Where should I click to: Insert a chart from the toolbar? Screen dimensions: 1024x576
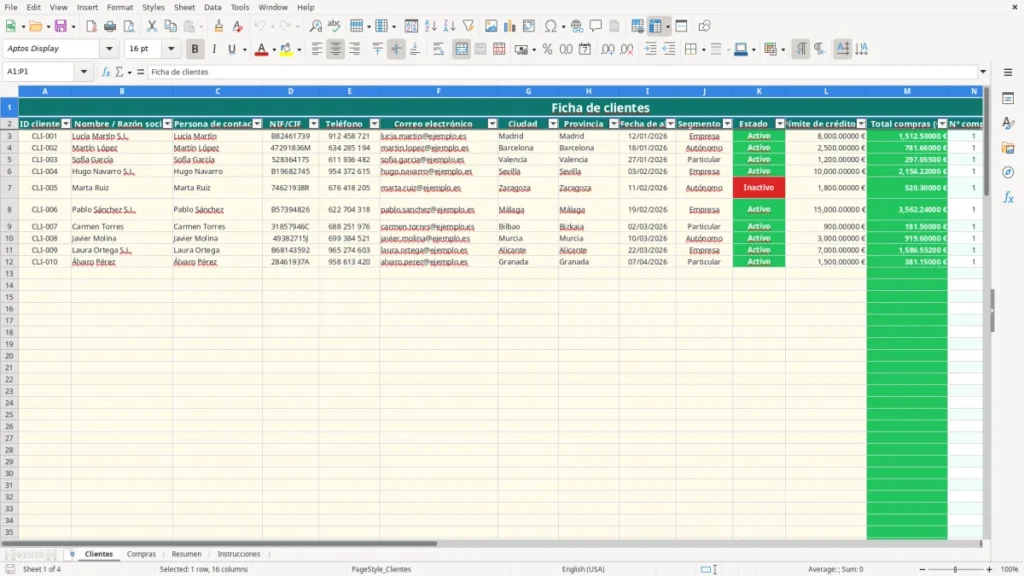coord(510,26)
